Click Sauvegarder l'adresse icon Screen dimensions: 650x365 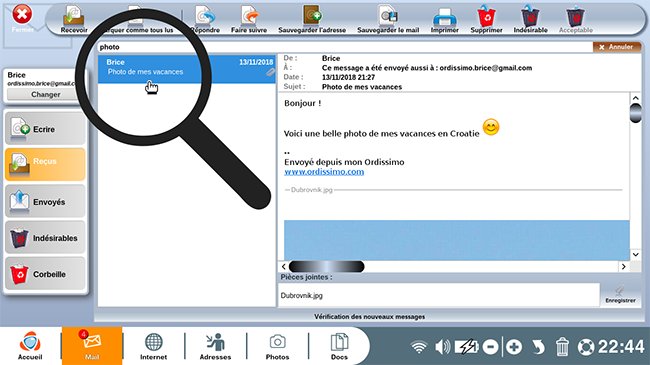point(312,19)
